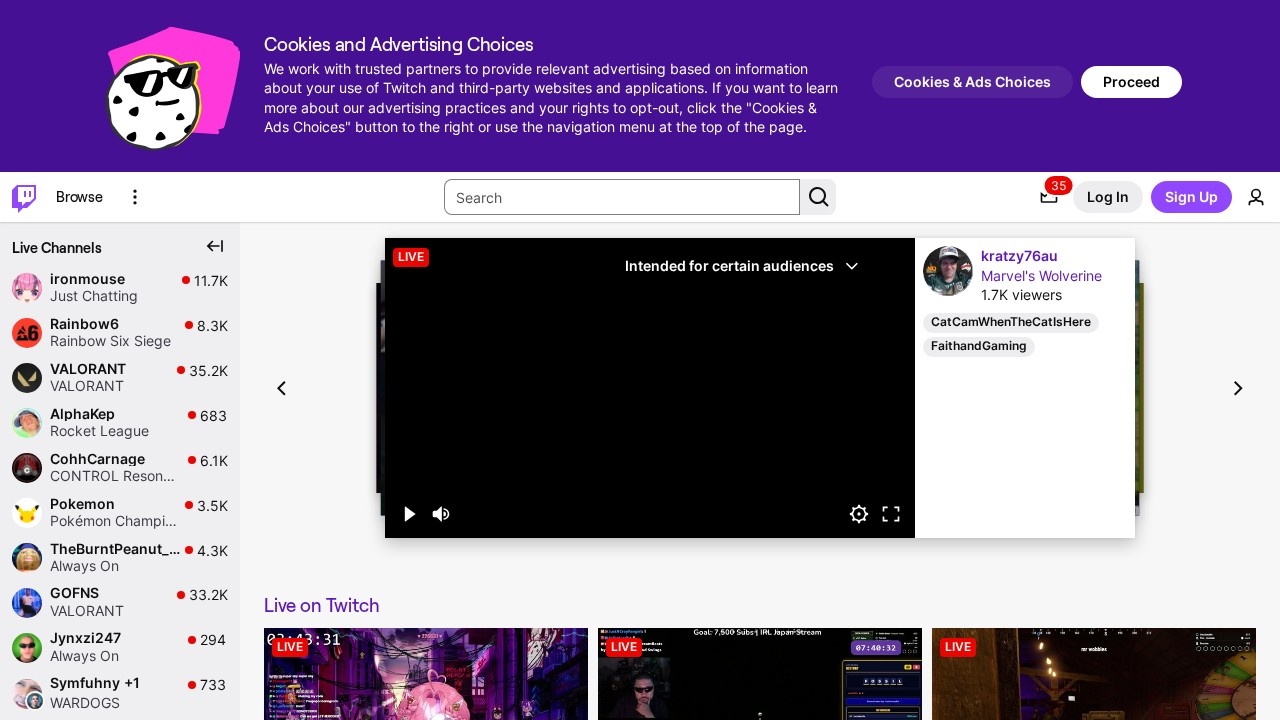Select CatCamWhenTheCatIsHere tag
Viewport: 1280px width, 720px height.
(1011, 322)
